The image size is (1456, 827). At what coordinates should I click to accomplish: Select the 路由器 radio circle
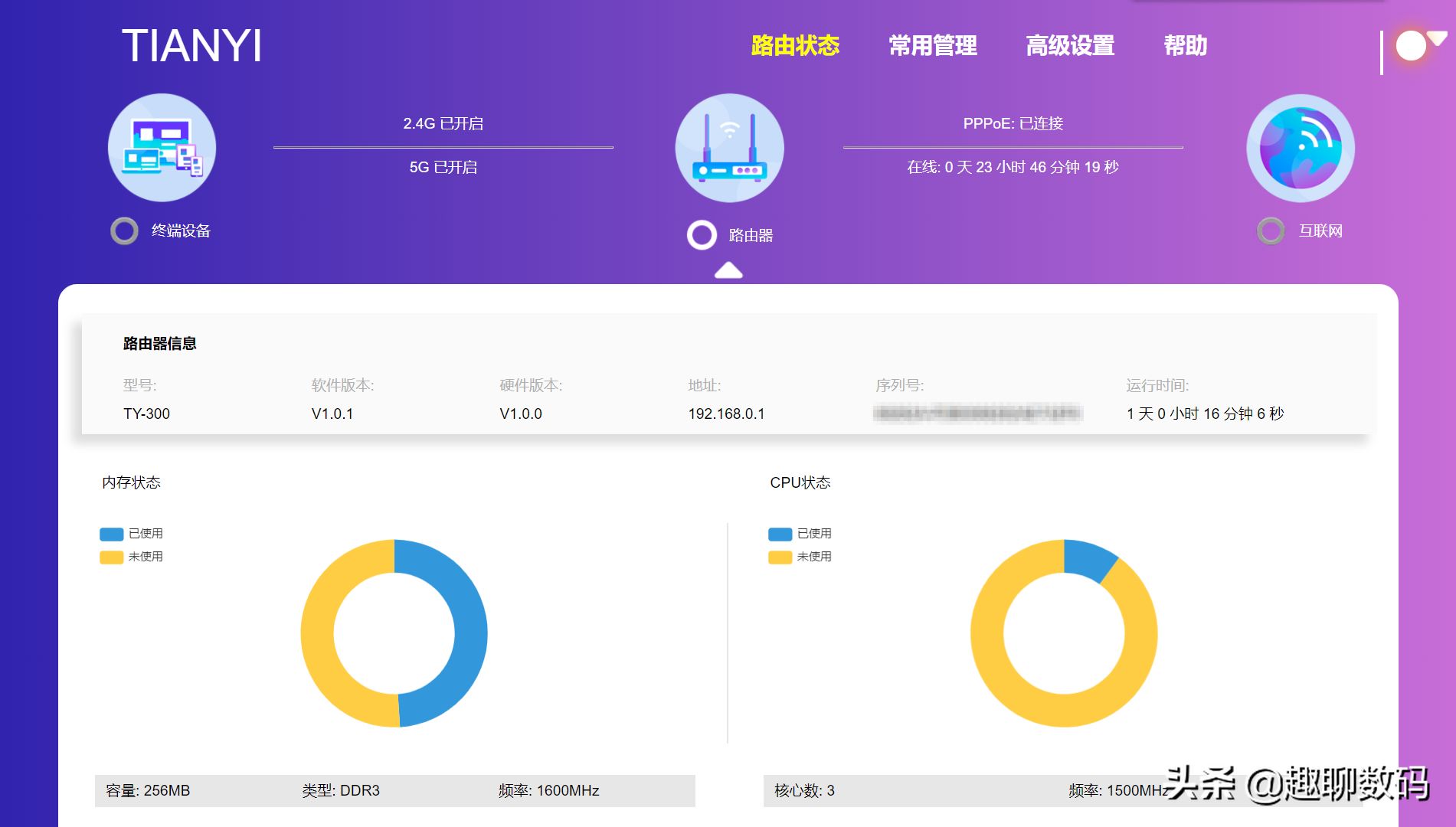(702, 235)
